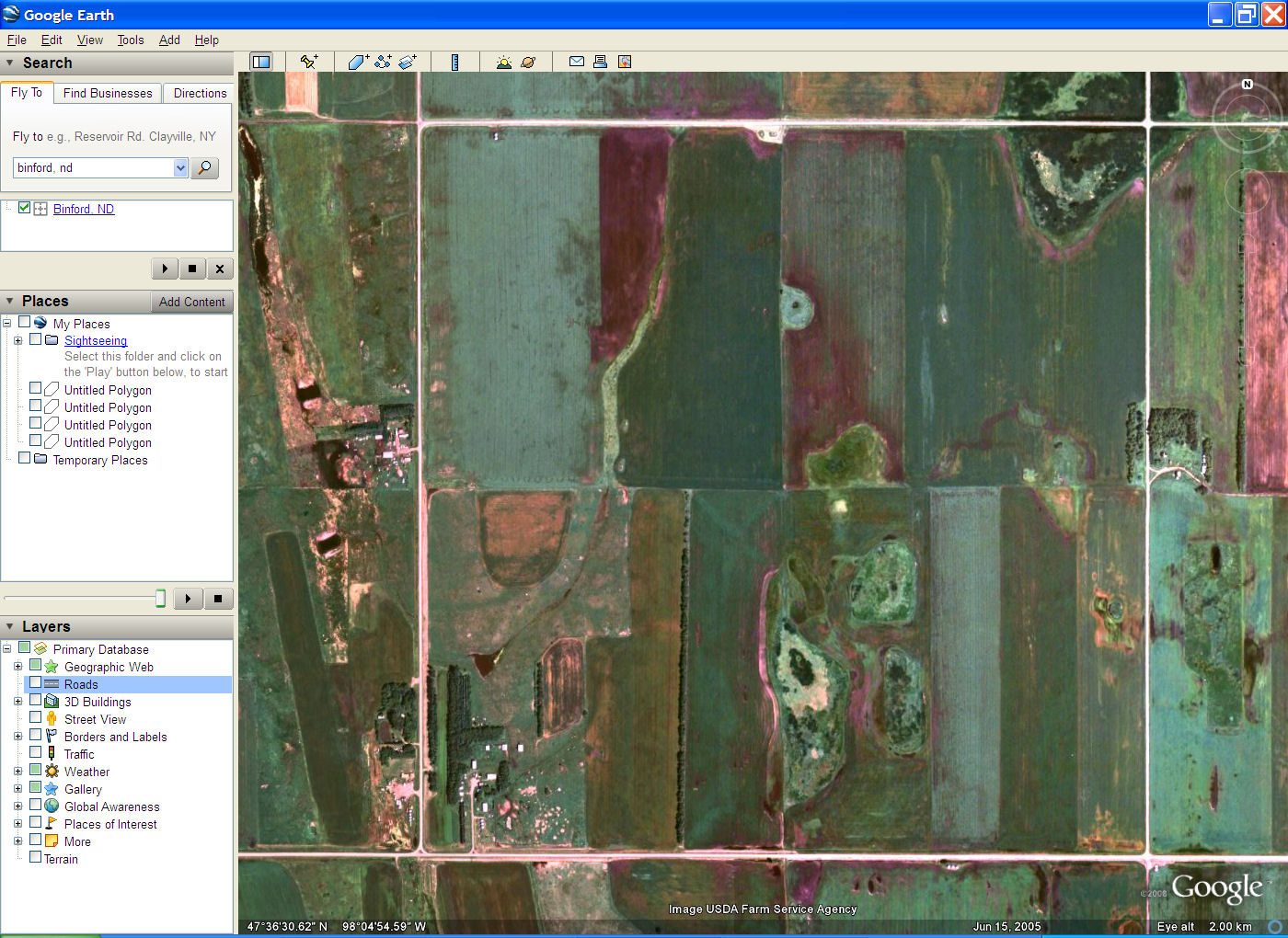Stop the Places tour button
The width and height of the screenshot is (1288, 938).
[218, 599]
